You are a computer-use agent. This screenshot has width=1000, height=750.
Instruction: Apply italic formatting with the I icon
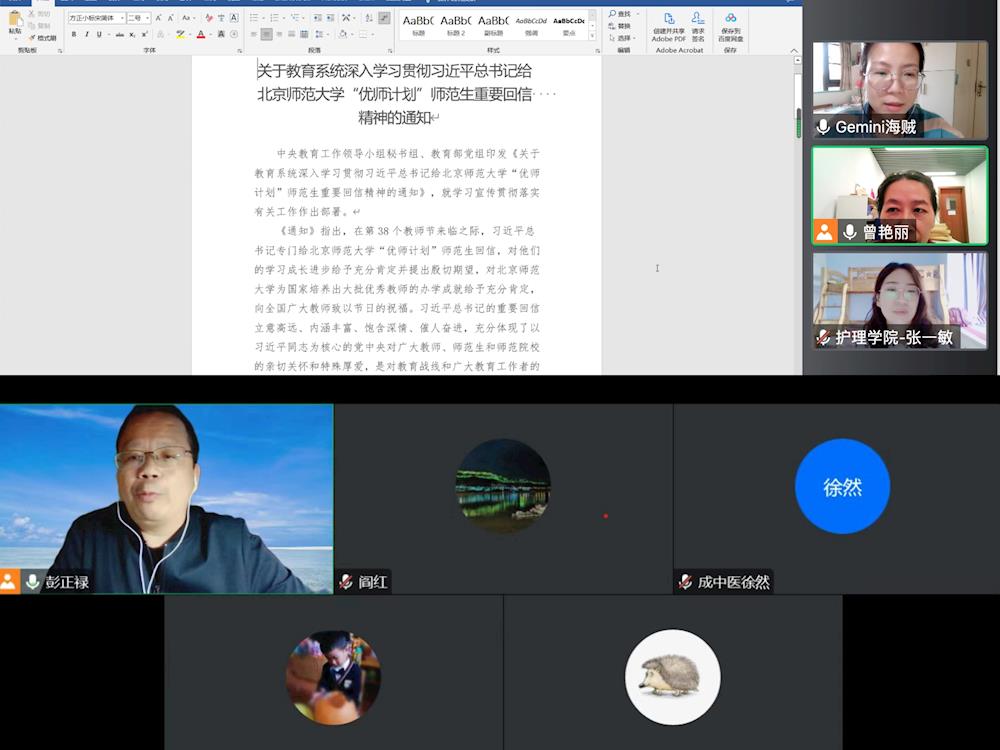coord(87,34)
